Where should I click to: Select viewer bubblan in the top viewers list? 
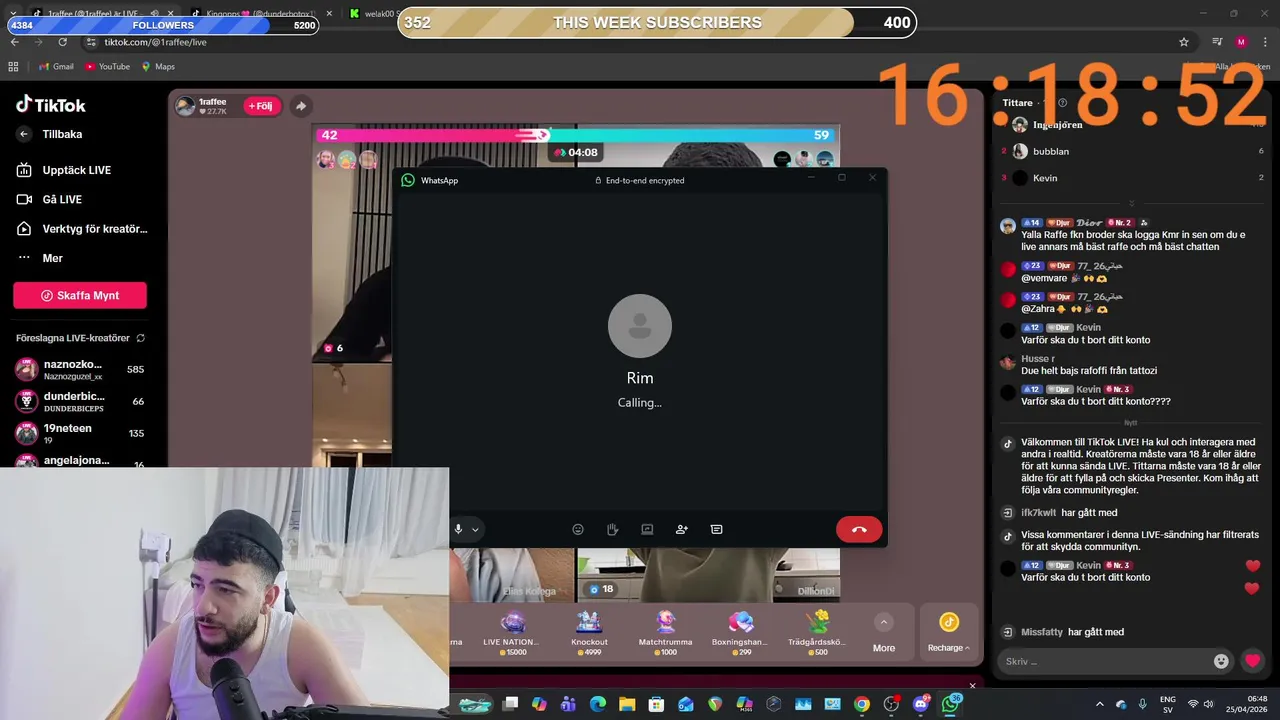1132,151
